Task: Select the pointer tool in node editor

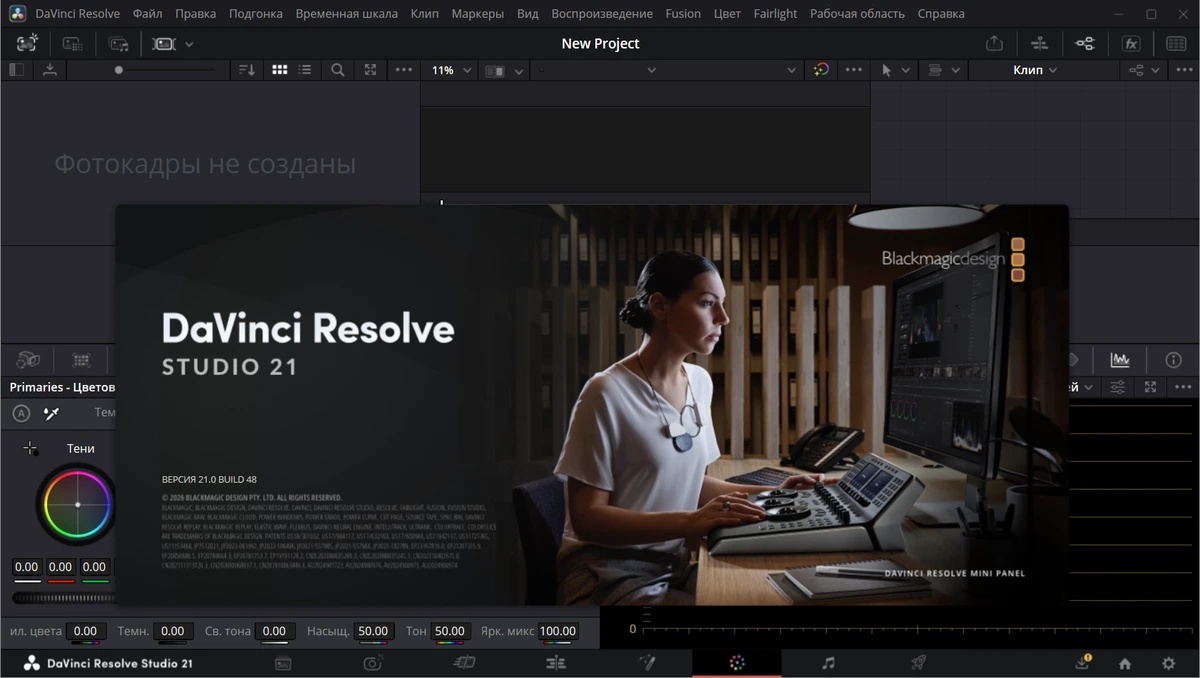Action: pos(887,70)
